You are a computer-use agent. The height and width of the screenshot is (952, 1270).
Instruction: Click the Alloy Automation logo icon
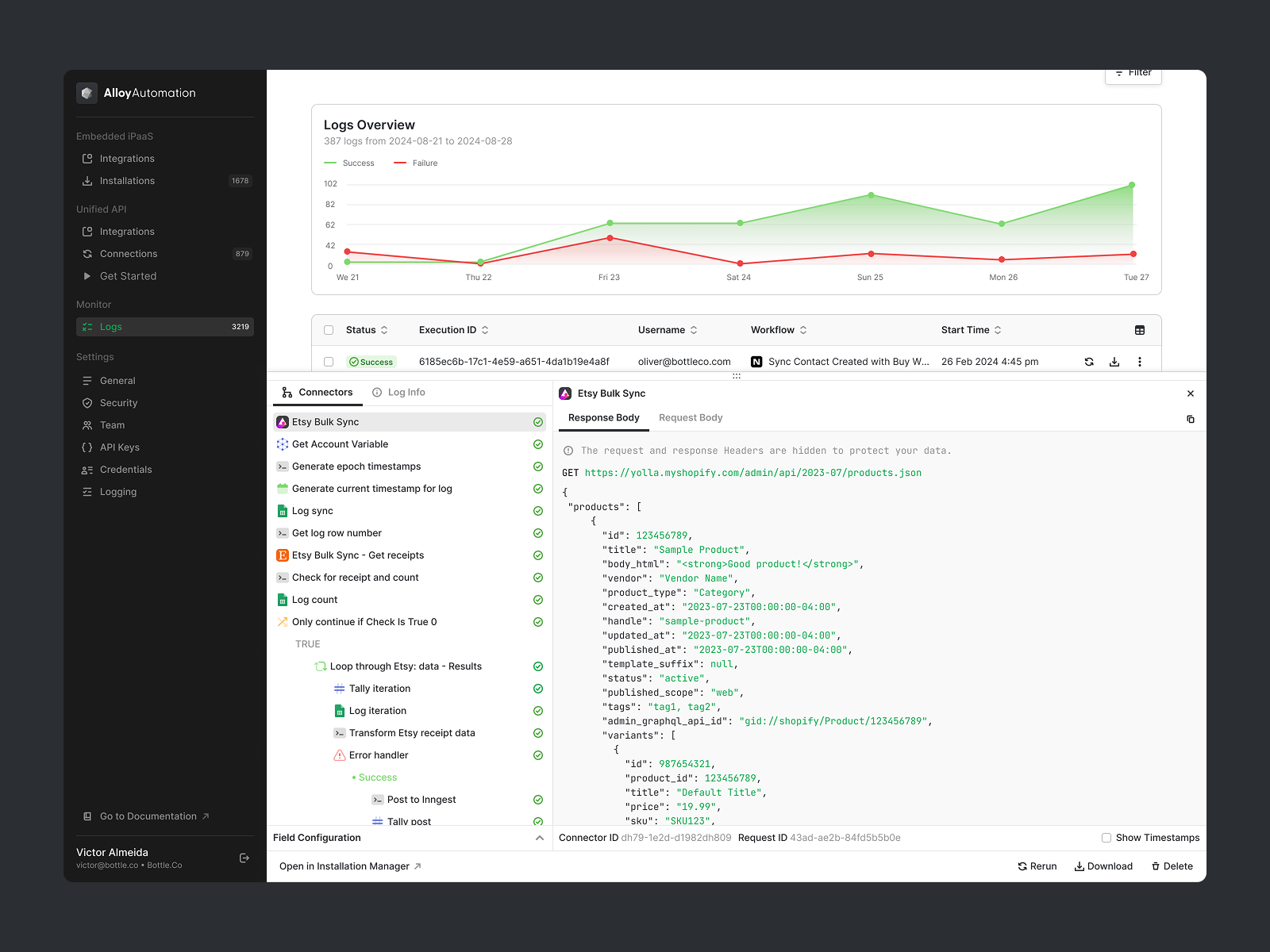tap(87, 93)
